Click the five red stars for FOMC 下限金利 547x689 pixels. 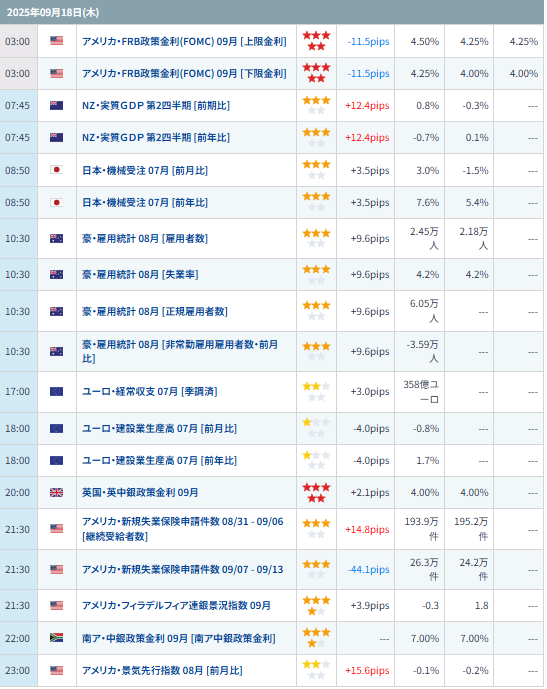[316, 73]
